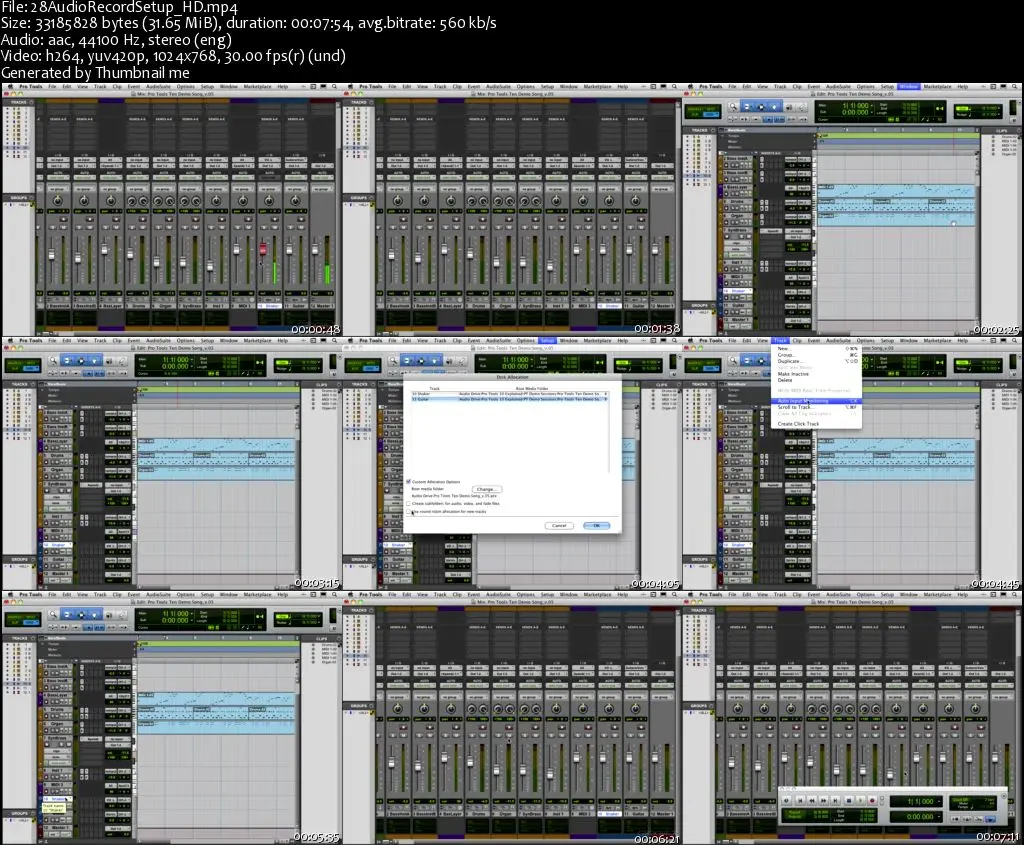Viewport: 1024px width, 845px height.
Task: Select the Zoomer tool in the 00:02:25 frame
Action: pos(733,106)
